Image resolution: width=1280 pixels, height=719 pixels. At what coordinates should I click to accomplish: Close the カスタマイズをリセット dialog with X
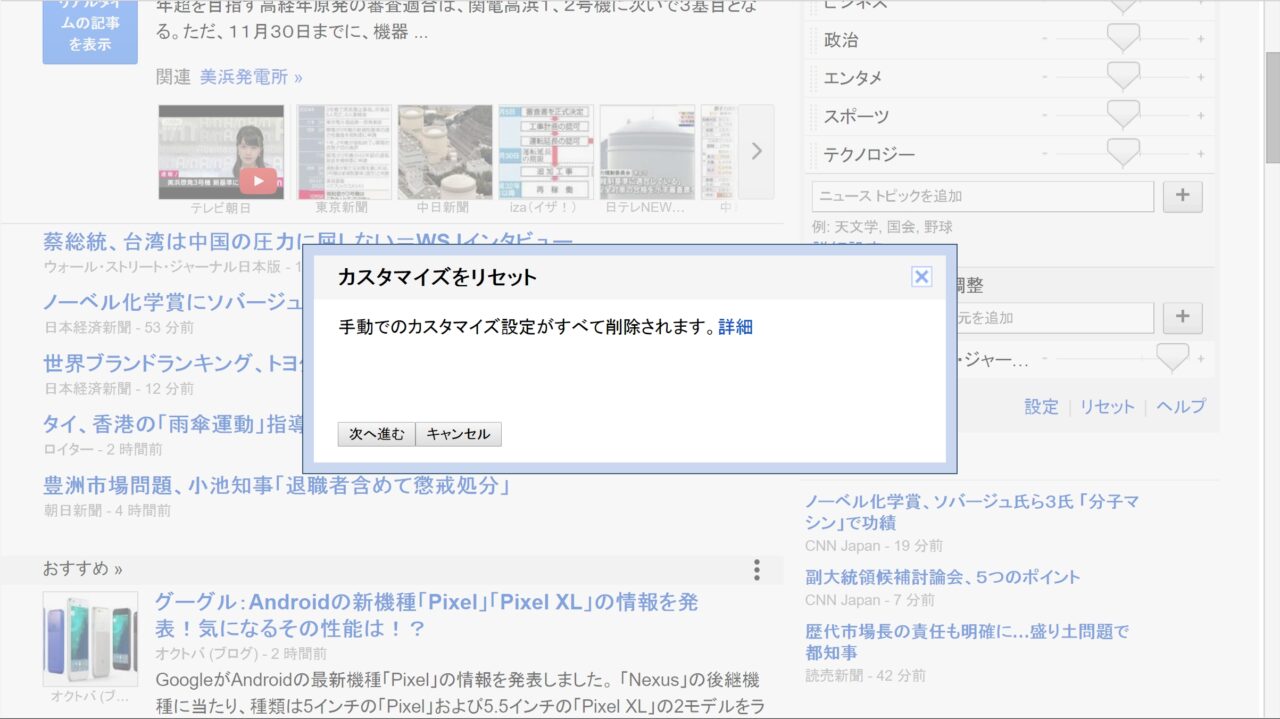(921, 277)
